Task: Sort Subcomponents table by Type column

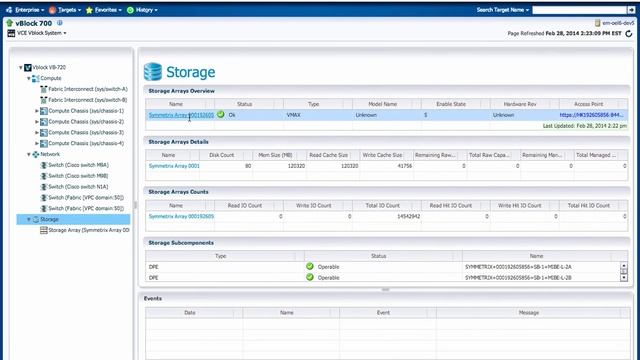Action: pos(220,256)
